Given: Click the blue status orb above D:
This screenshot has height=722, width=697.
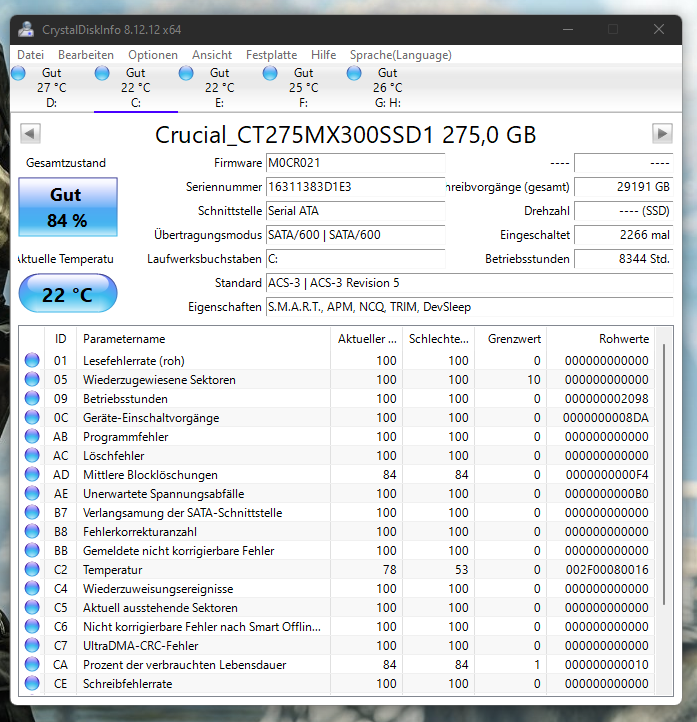Looking at the screenshot, I should pos(18,73).
